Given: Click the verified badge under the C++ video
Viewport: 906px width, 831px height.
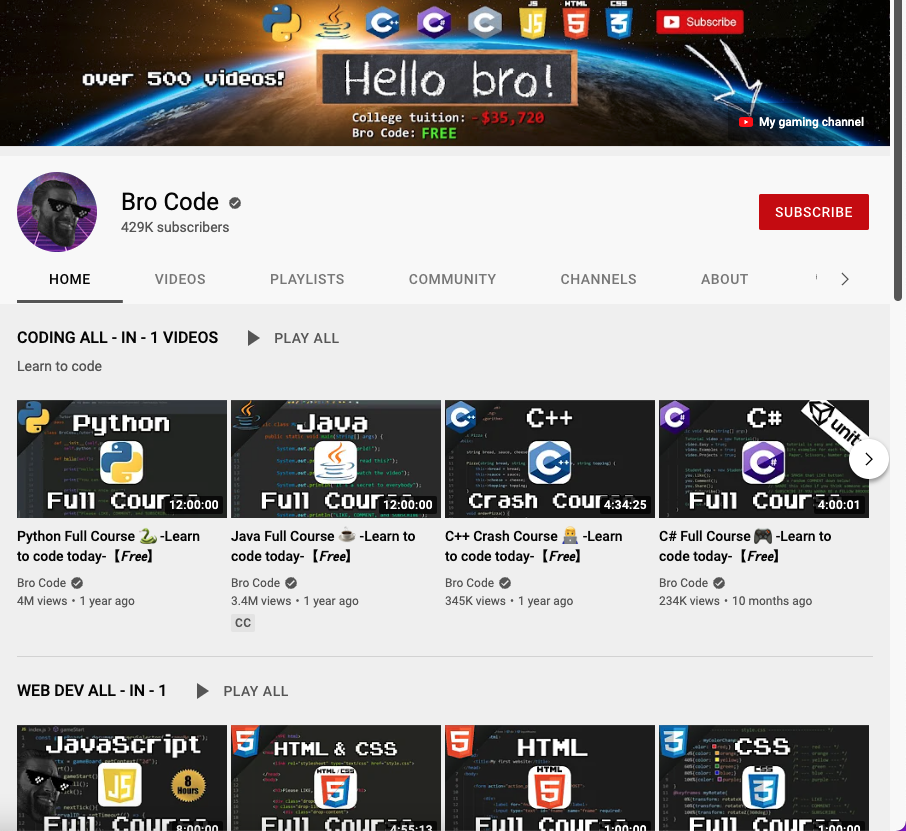Looking at the screenshot, I should 505,583.
